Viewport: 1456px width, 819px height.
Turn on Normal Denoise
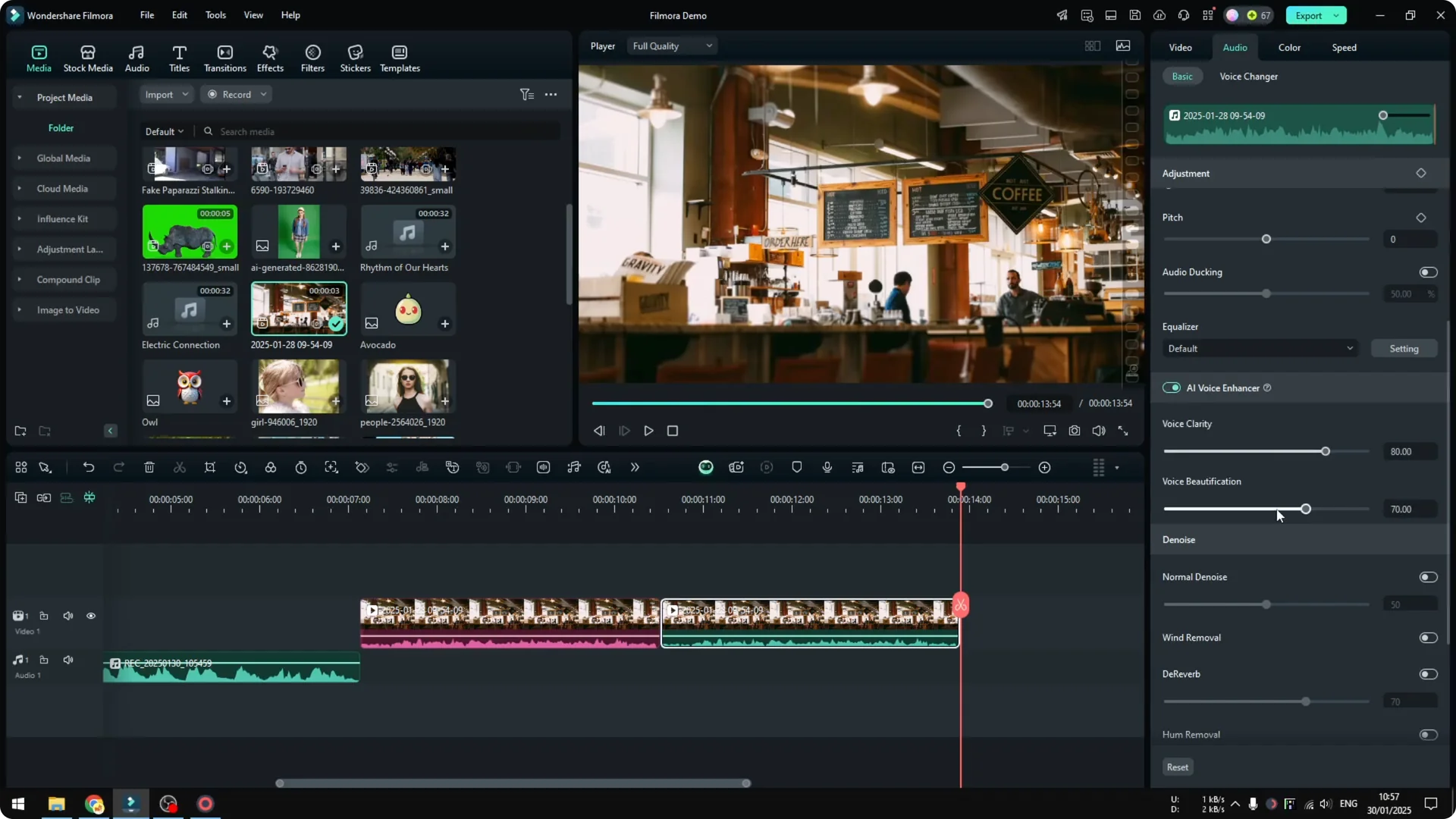1427,576
